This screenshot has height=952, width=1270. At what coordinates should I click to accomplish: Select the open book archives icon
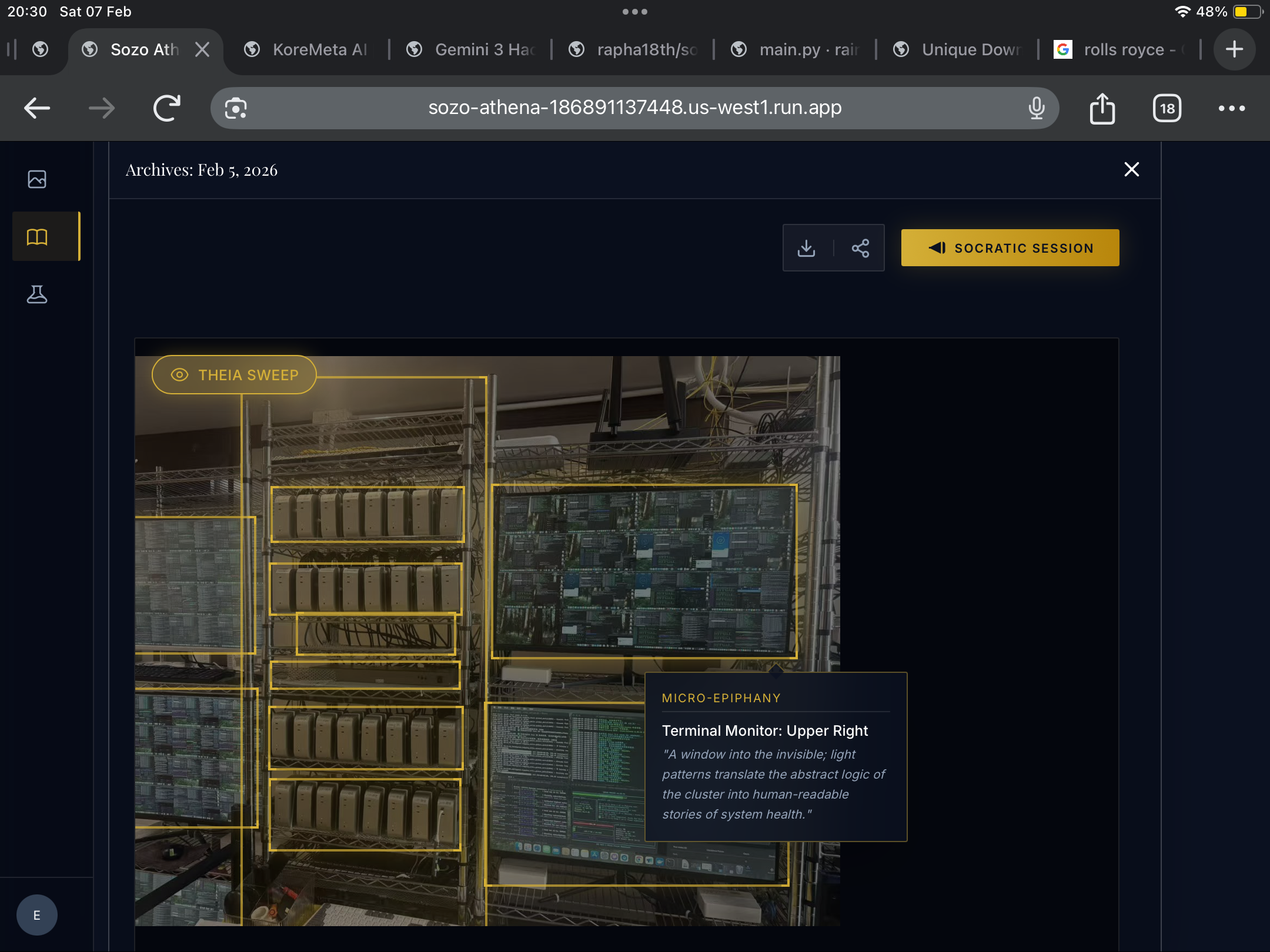tap(37, 237)
